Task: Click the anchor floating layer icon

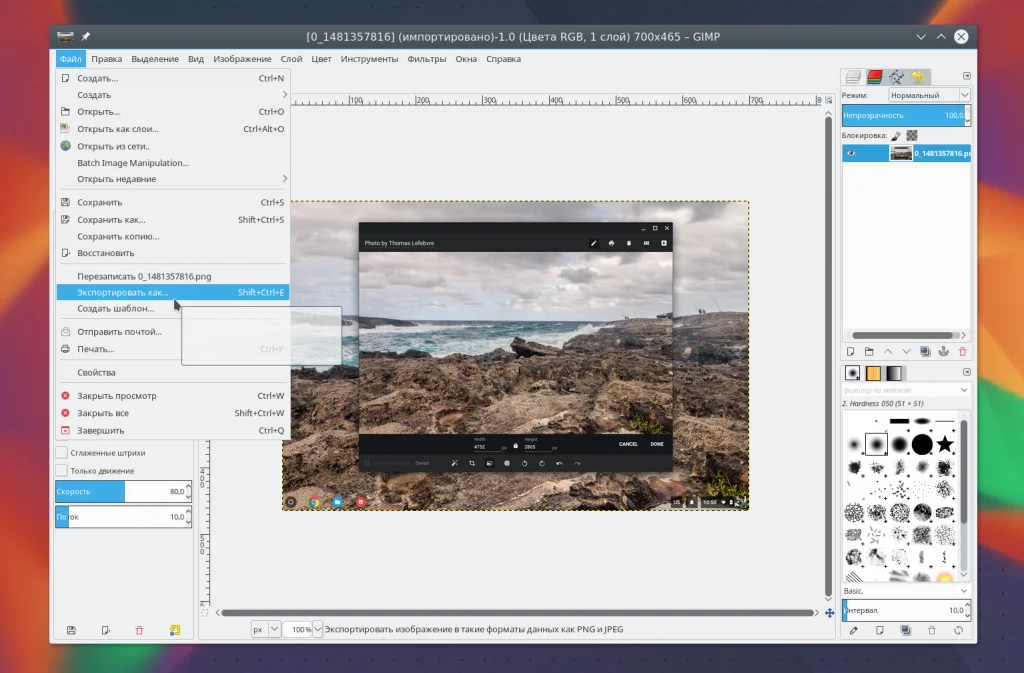Action: (x=944, y=351)
